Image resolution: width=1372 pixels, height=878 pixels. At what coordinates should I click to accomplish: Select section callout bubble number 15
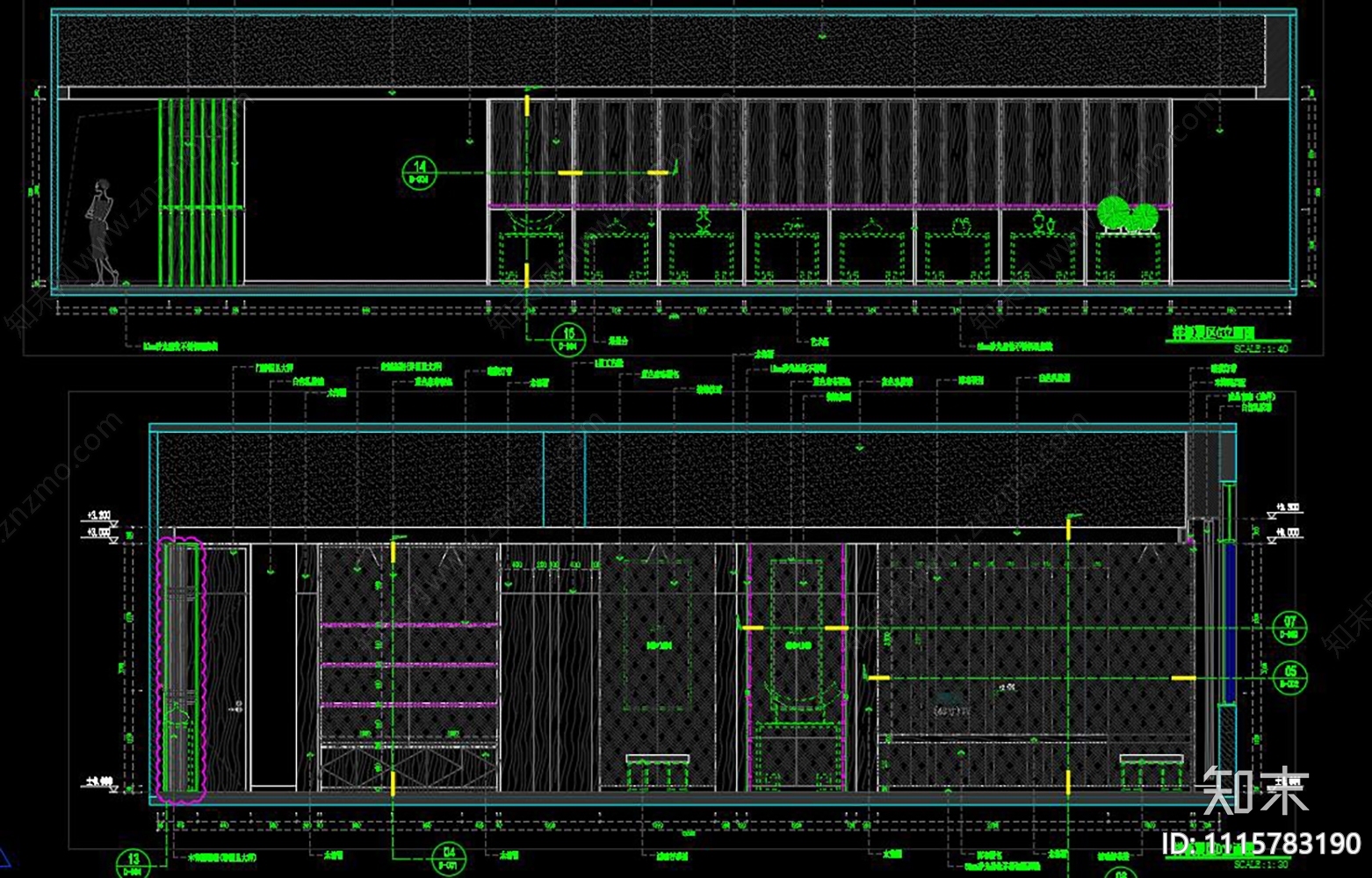[568, 339]
